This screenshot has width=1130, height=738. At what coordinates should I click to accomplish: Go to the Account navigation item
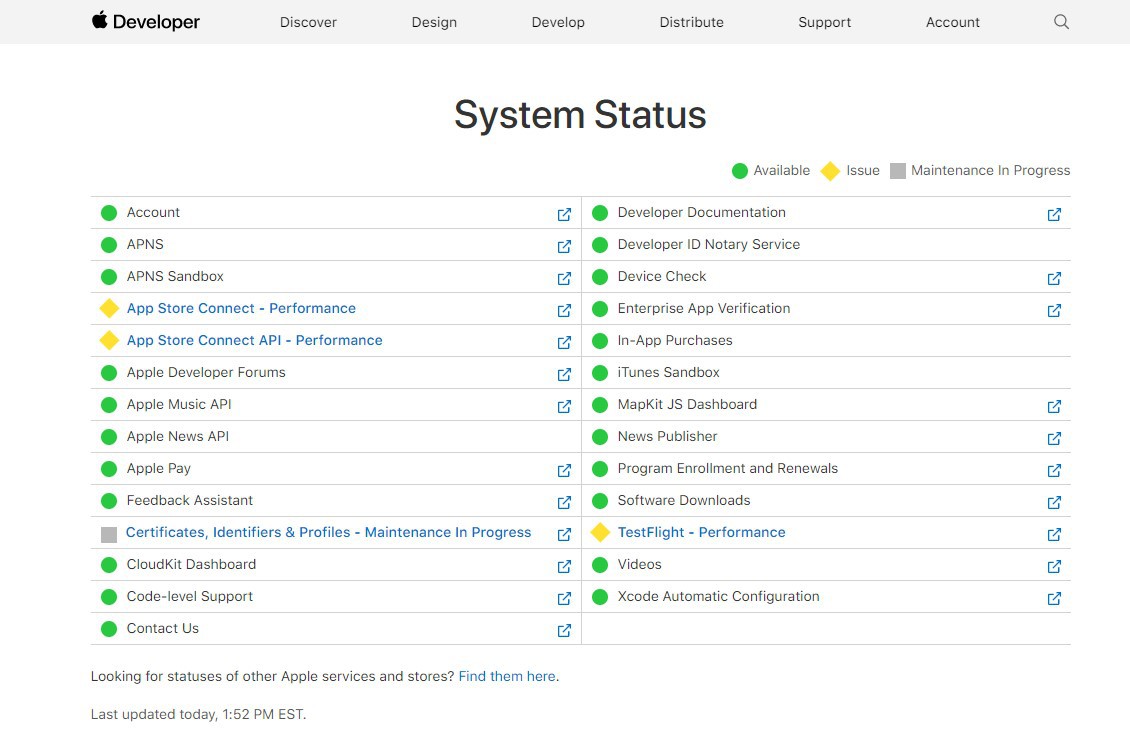point(952,22)
